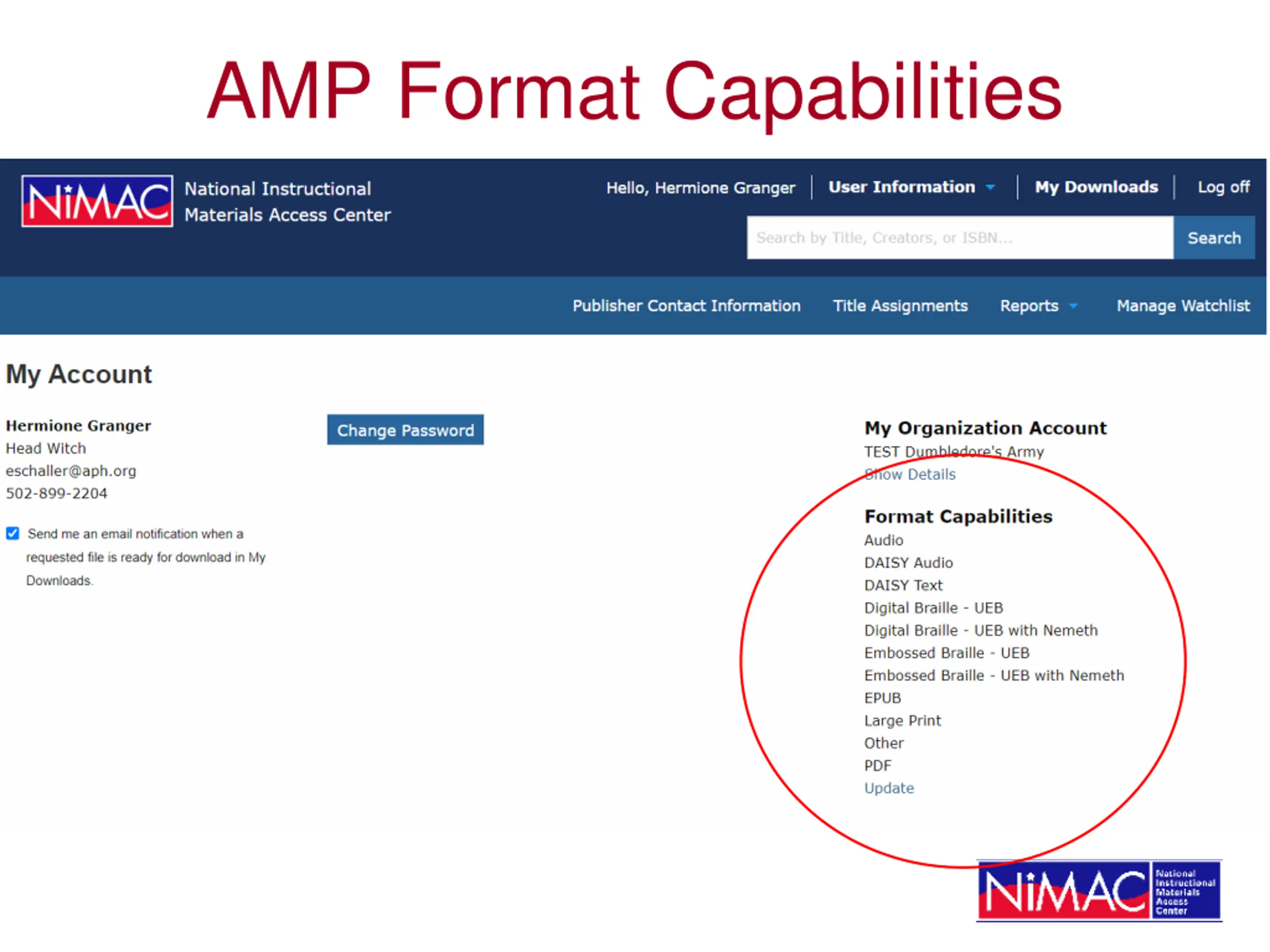Click the phone number 502-899-2204

click(56, 493)
